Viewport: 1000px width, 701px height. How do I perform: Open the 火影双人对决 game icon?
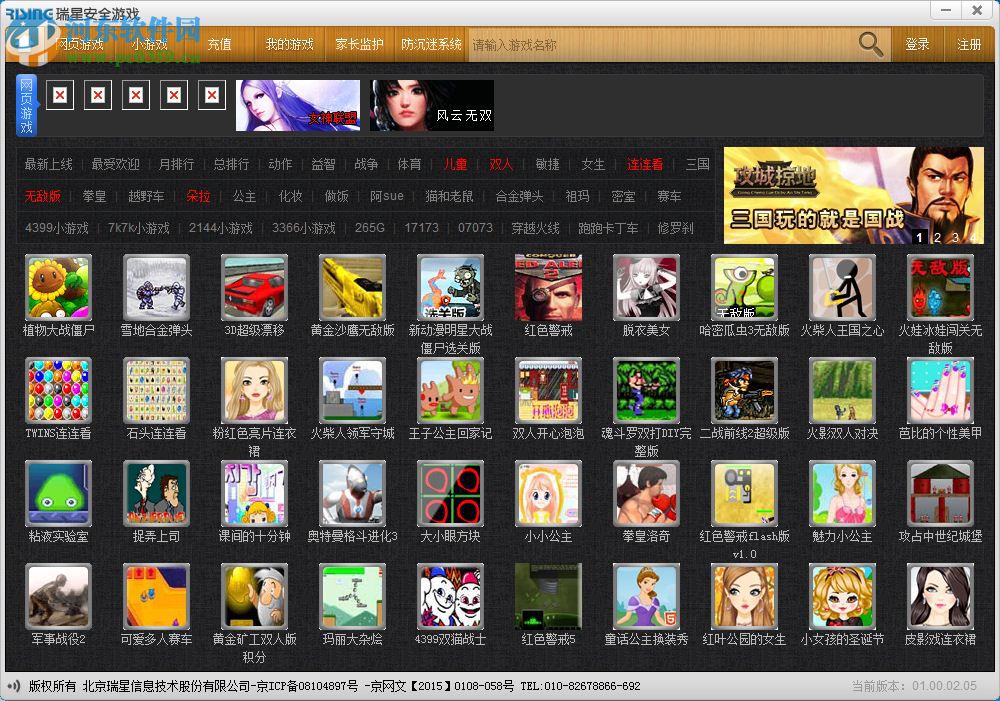coord(842,390)
